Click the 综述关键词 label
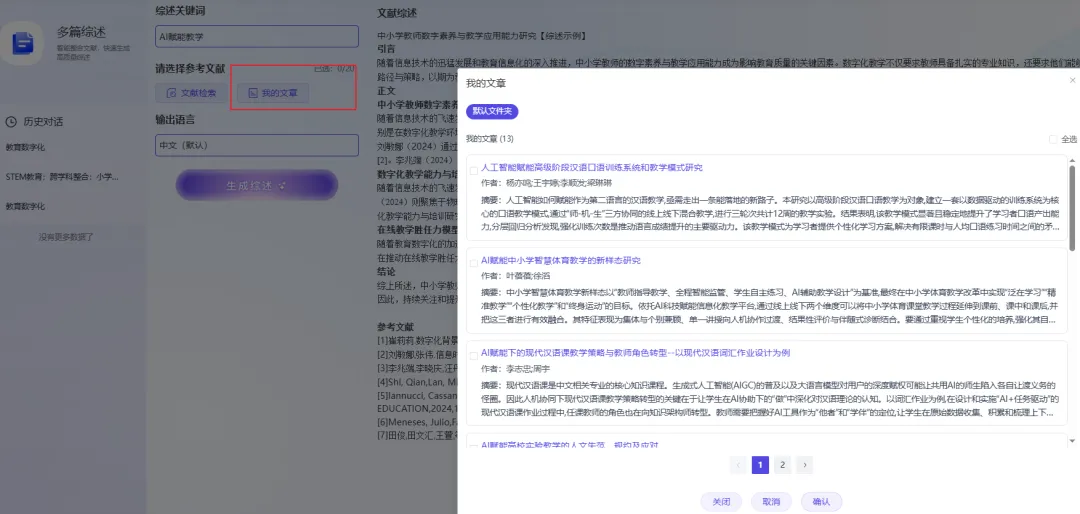The image size is (1080, 514). (x=180, y=11)
